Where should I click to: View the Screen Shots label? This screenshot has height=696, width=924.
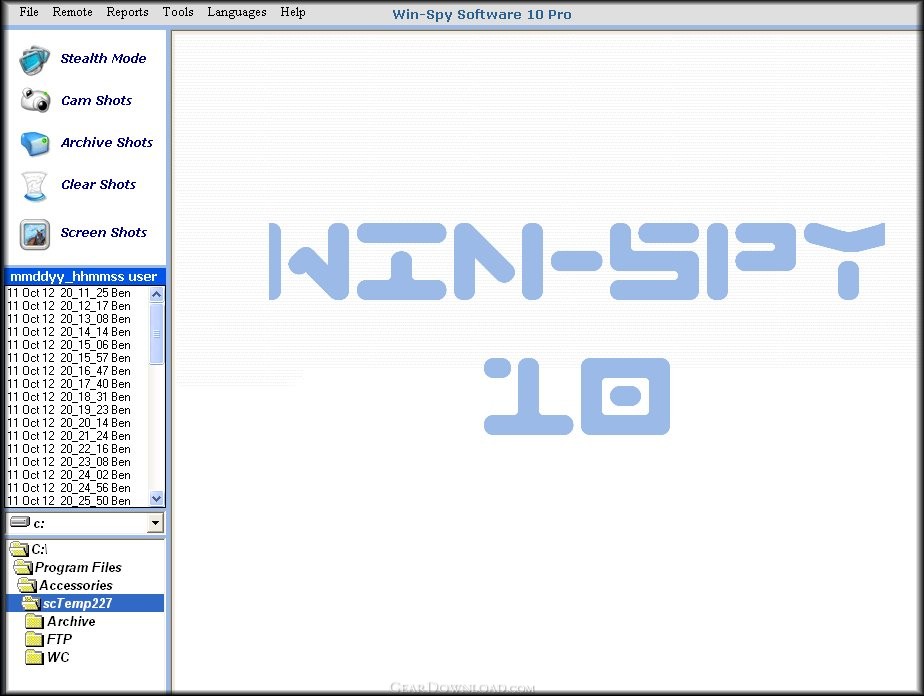click(104, 232)
